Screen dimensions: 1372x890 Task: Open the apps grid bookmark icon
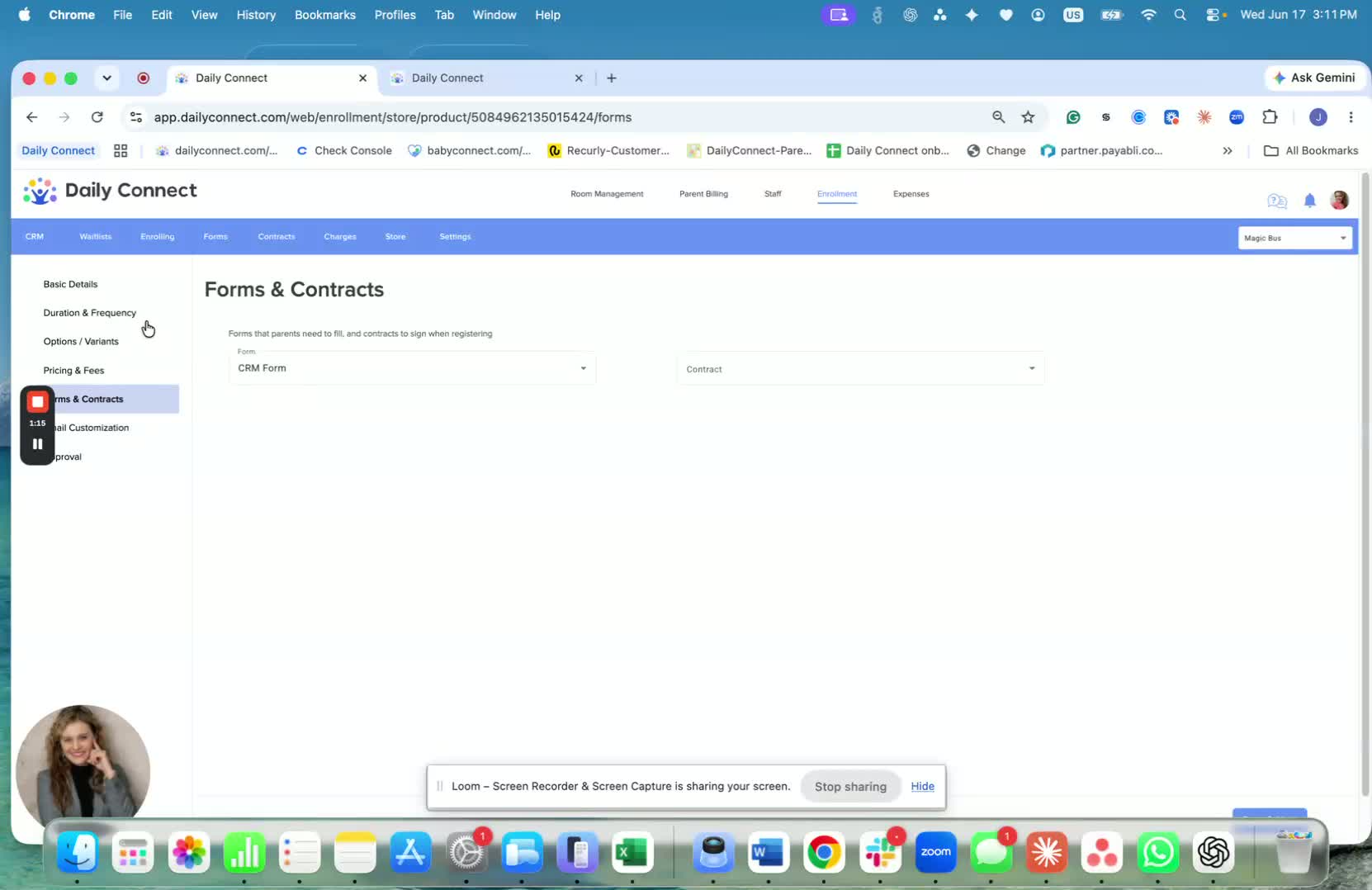click(x=121, y=150)
